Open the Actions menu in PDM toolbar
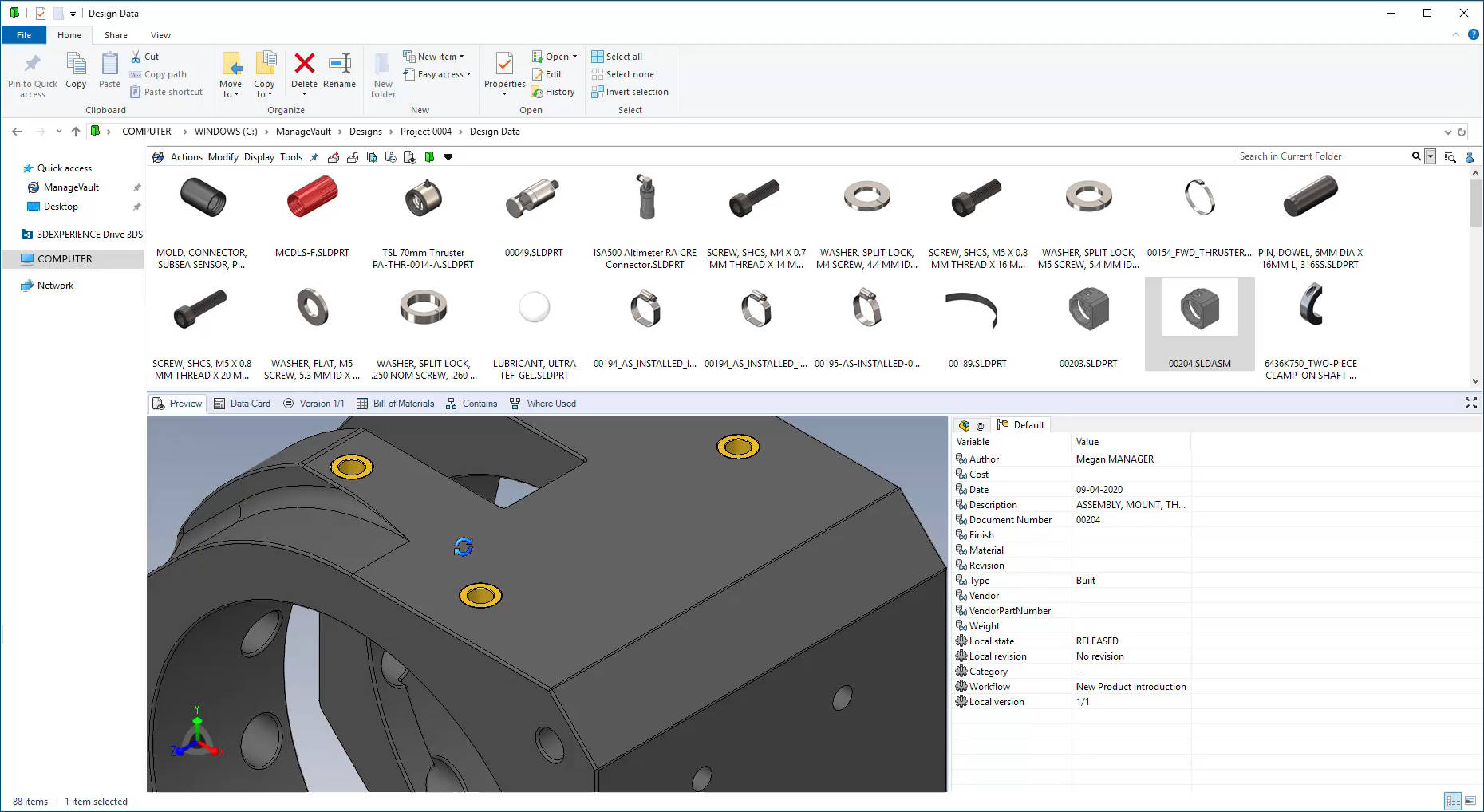 tap(187, 157)
